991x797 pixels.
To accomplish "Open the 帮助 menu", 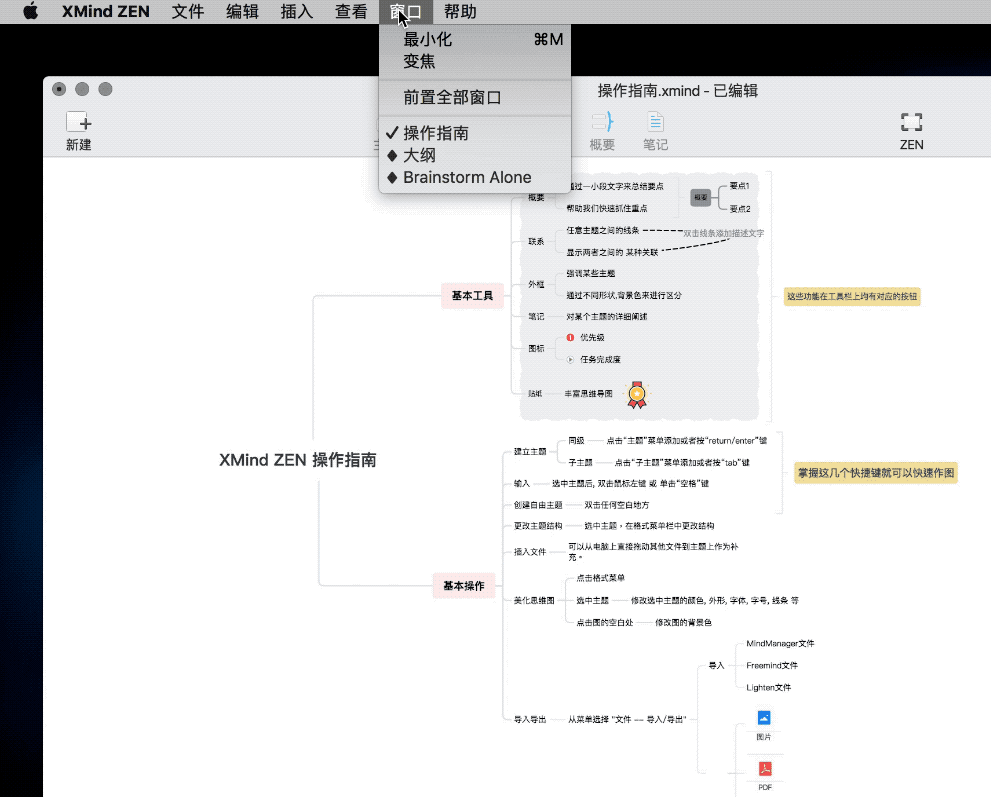I will tap(460, 11).
